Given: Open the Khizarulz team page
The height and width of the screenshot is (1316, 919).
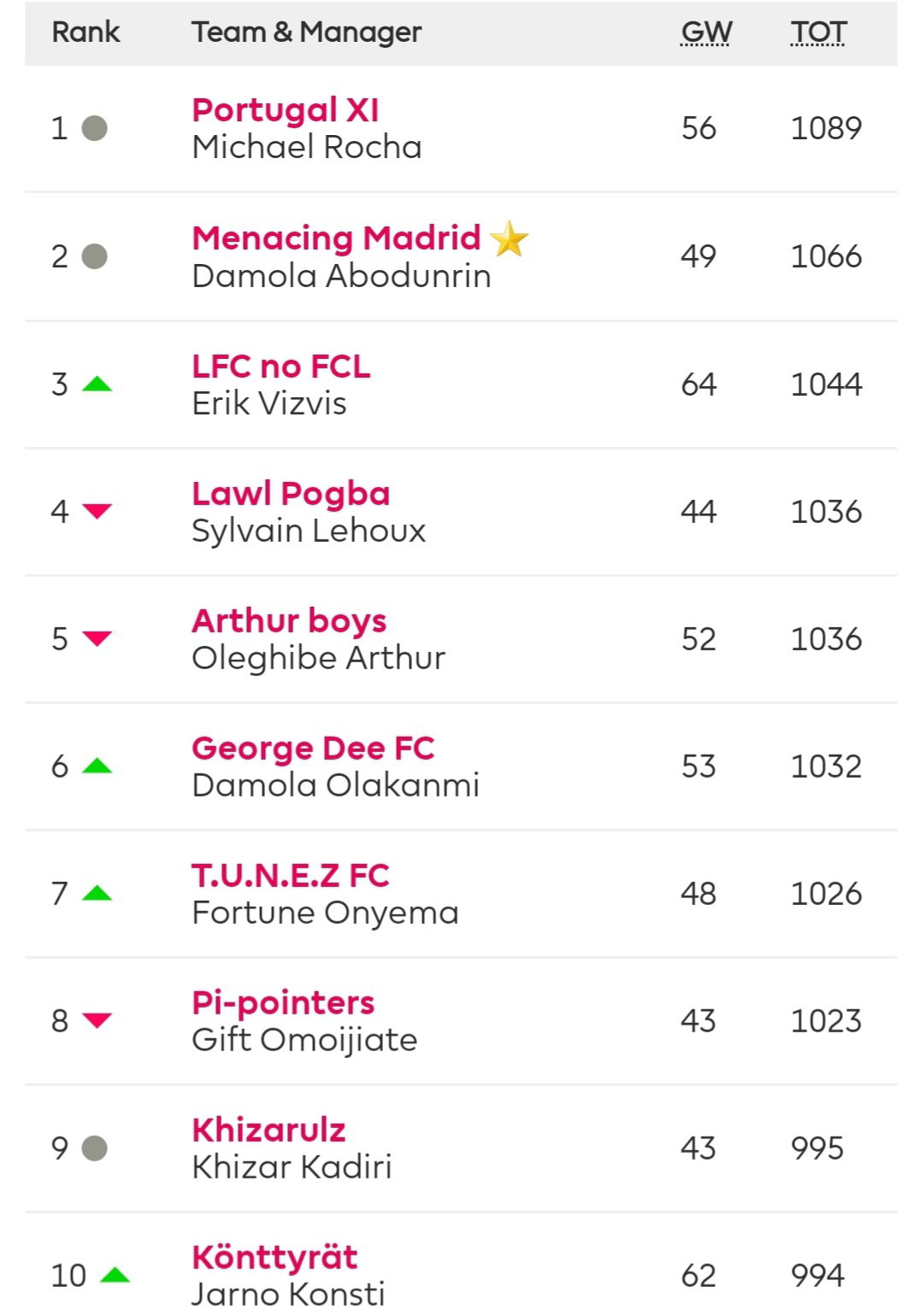Looking at the screenshot, I should pyautogui.click(x=269, y=1130).
